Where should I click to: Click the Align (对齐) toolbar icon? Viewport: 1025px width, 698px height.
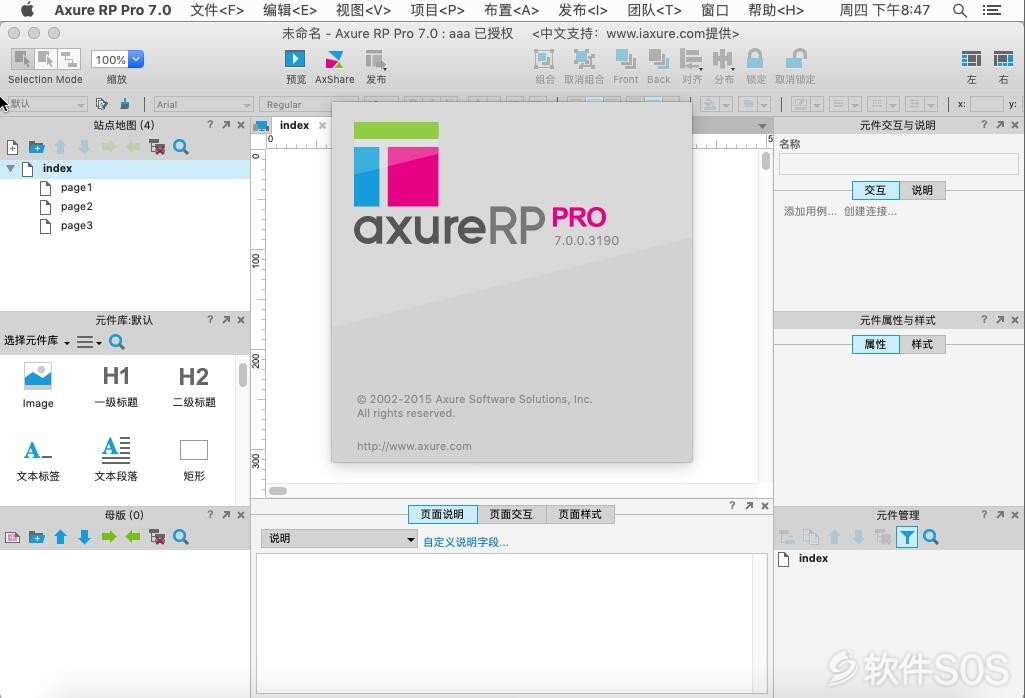click(691, 60)
